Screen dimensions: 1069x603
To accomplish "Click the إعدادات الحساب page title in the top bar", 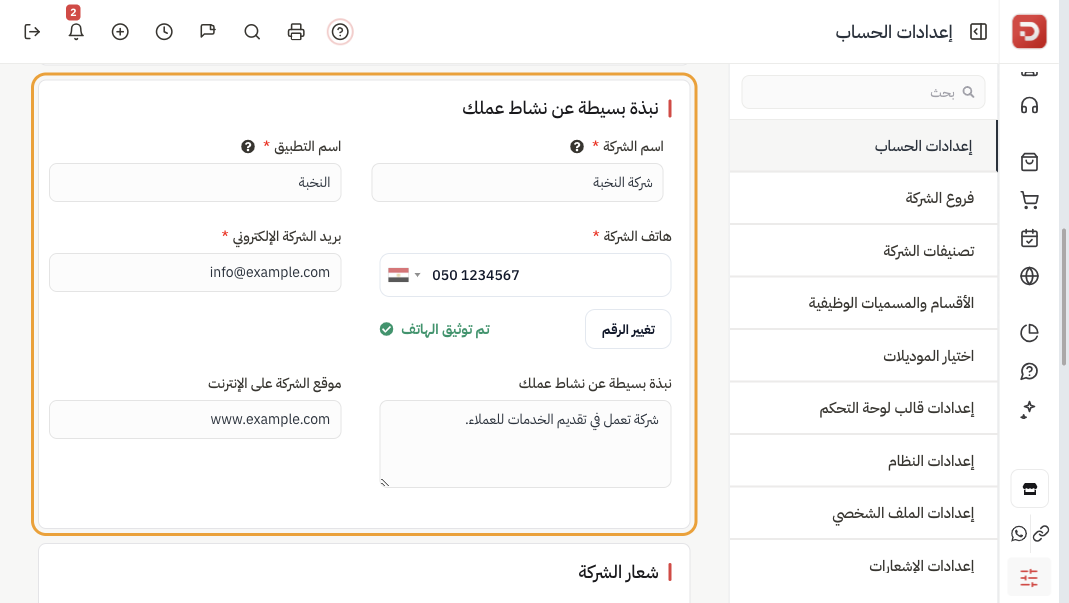I will 894,32.
